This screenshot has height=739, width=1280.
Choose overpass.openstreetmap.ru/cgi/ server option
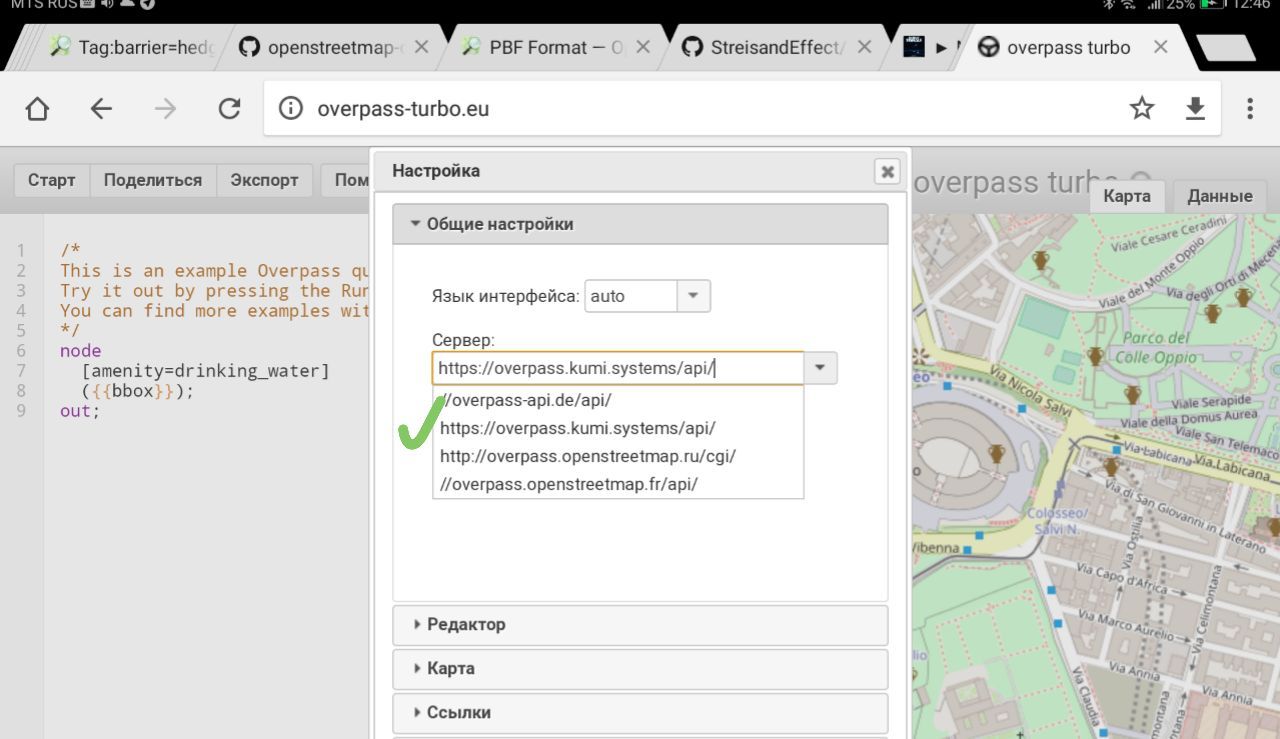pos(618,456)
